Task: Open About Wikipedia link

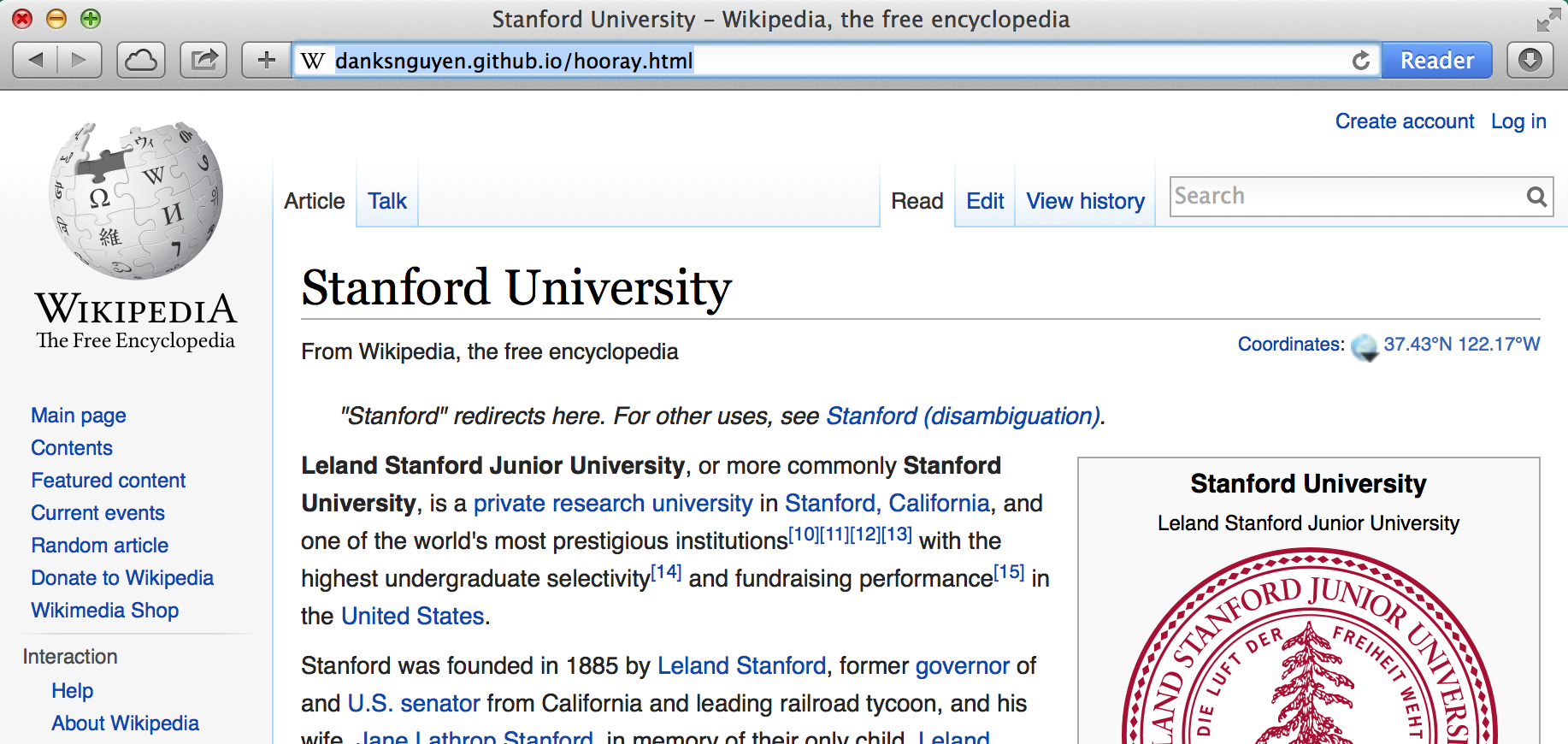Action: pos(126,723)
